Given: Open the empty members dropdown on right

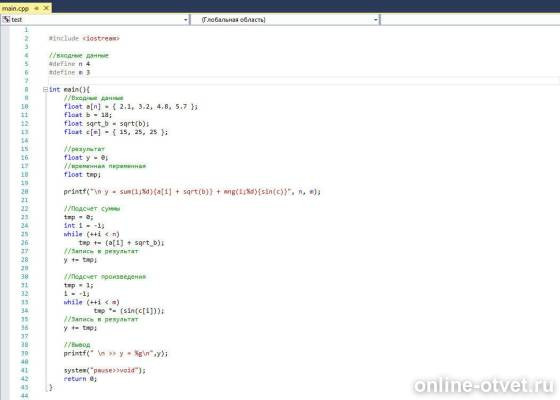Looking at the screenshot, I should tap(470, 19).
